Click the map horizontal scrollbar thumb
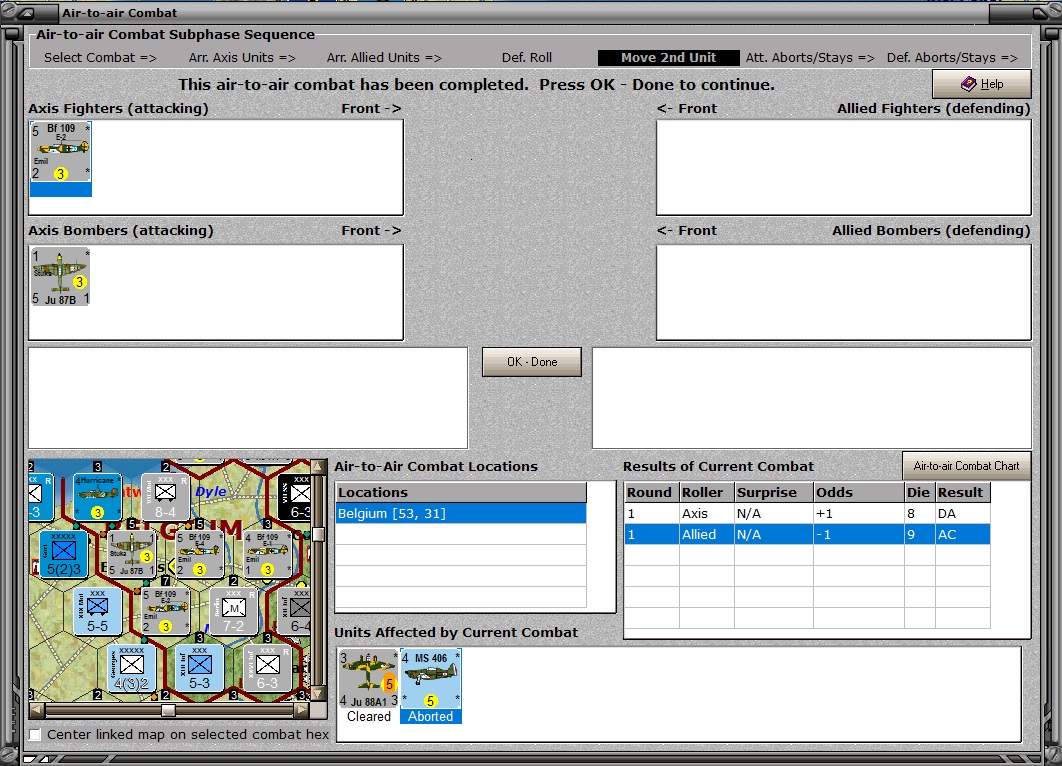Viewport: 1062px width, 766px height. pyautogui.click(x=168, y=710)
